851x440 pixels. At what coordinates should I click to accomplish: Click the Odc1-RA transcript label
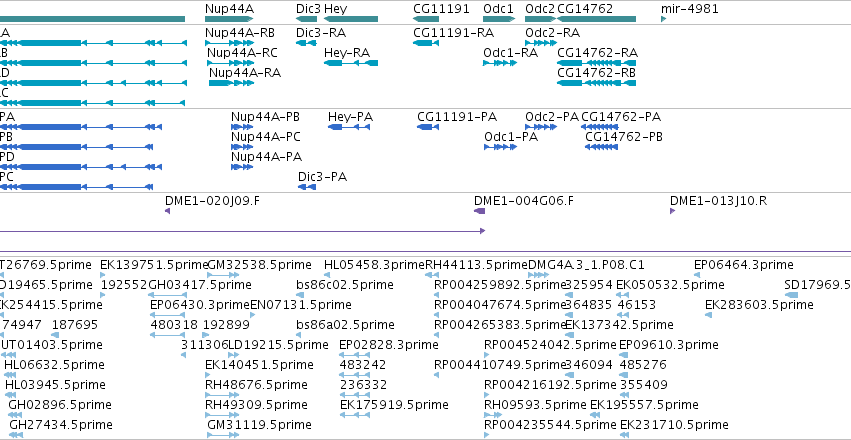click(510, 53)
